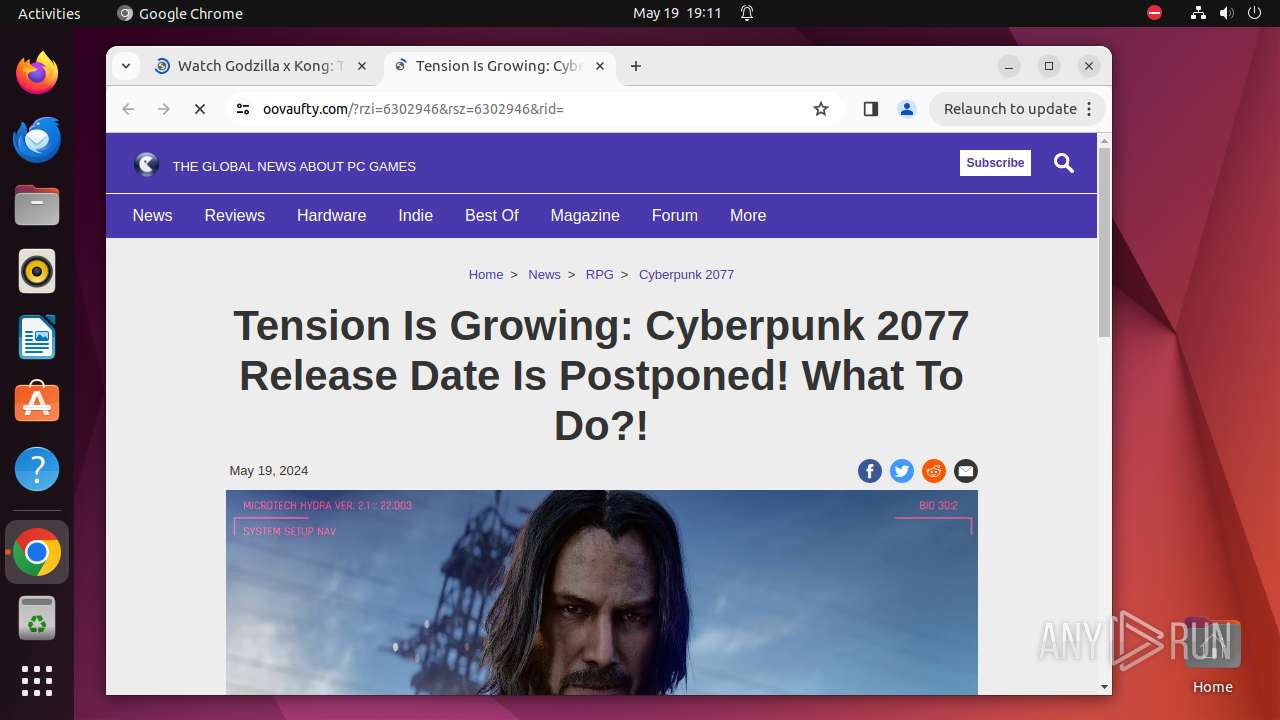
Task: Open the site search magnifier
Action: tap(1064, 163)
